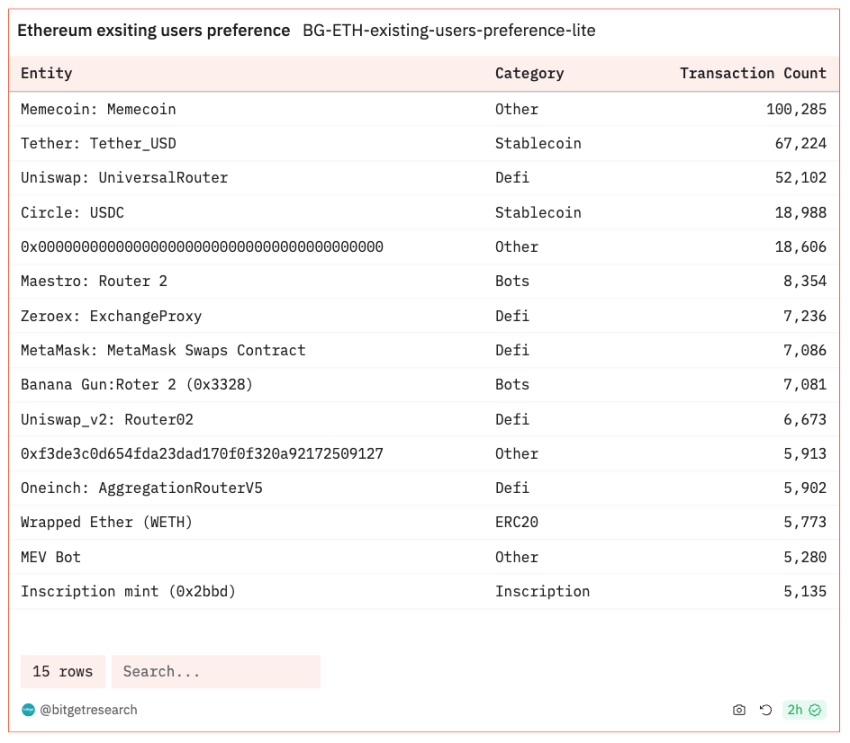
Task: Sort by the Category column header
Action: tap(529, 73)
